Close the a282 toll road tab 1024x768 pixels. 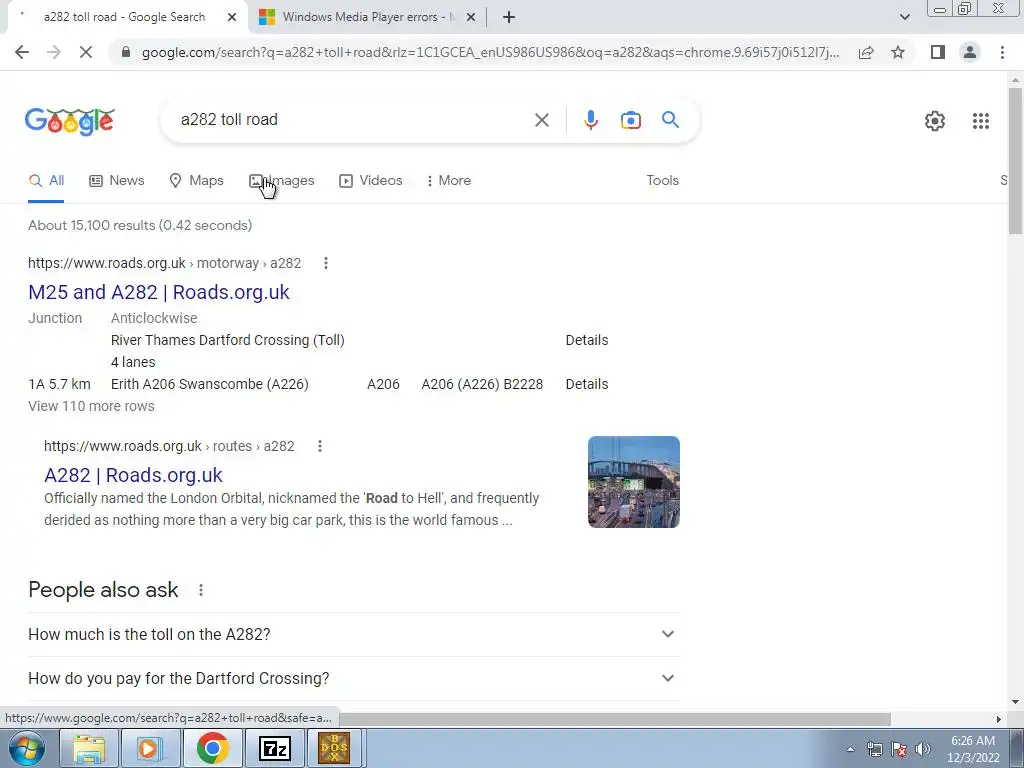click(232, 18)
